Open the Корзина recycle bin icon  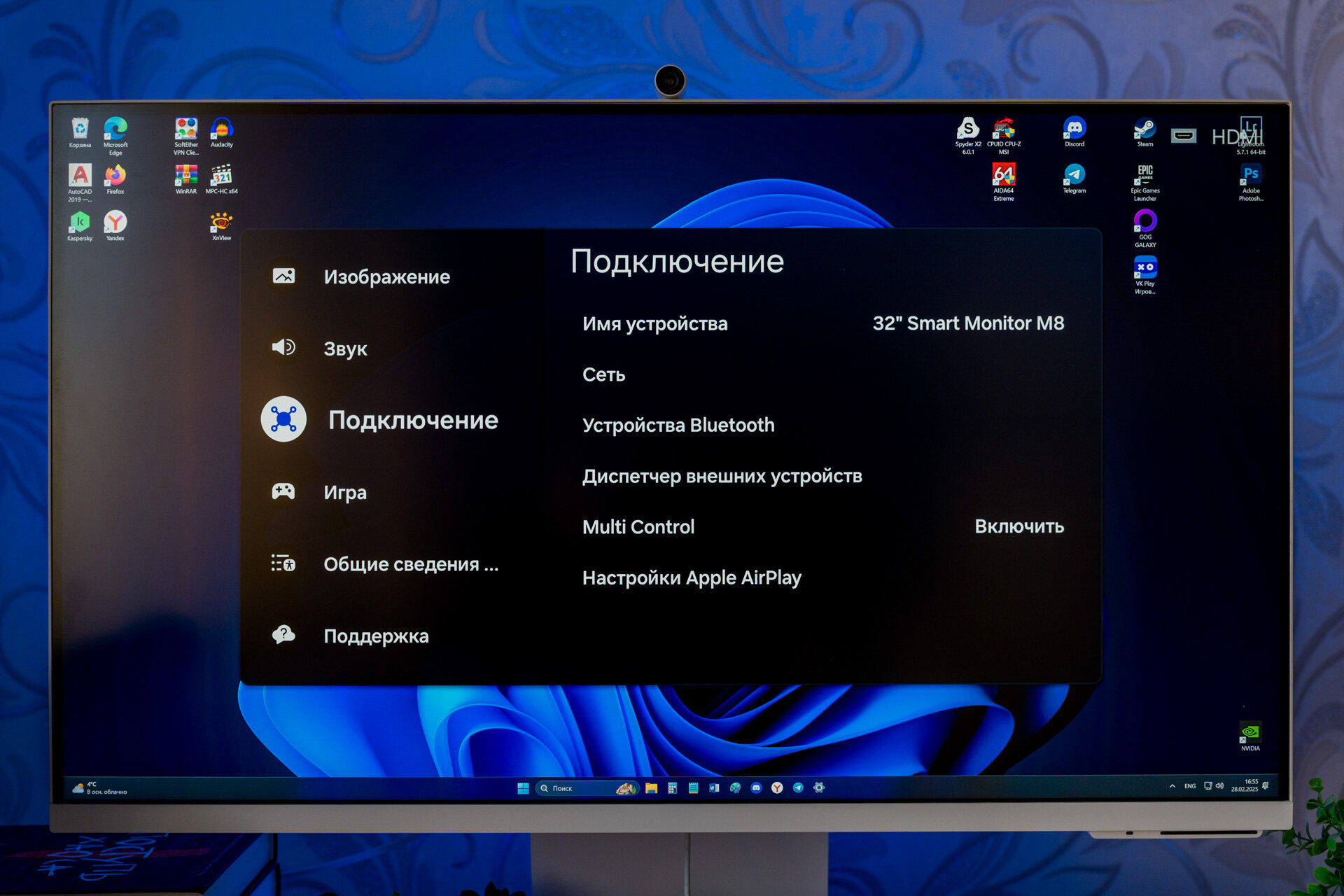pyautogui.click(x=80, y=133)
